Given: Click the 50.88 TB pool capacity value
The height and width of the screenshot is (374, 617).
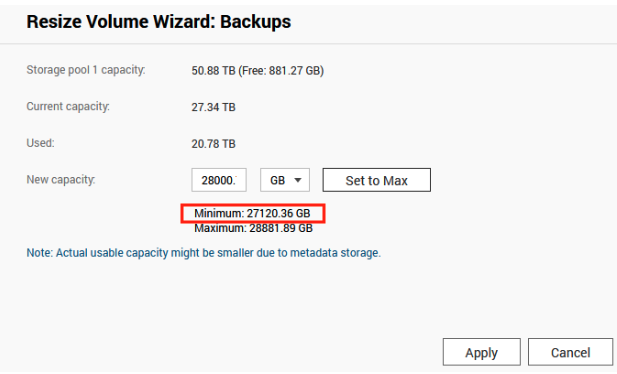Looking at the screenshot, I should [x=213, y=71].
